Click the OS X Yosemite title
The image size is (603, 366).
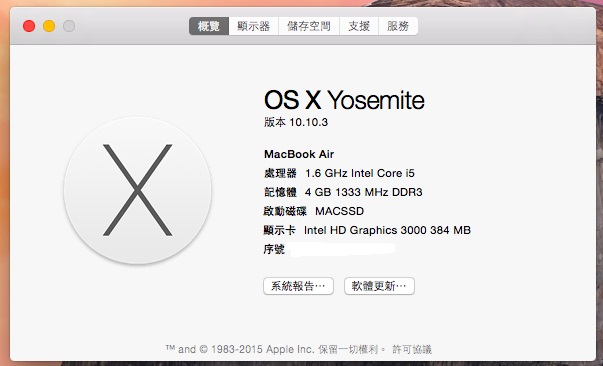coord(344,100)
